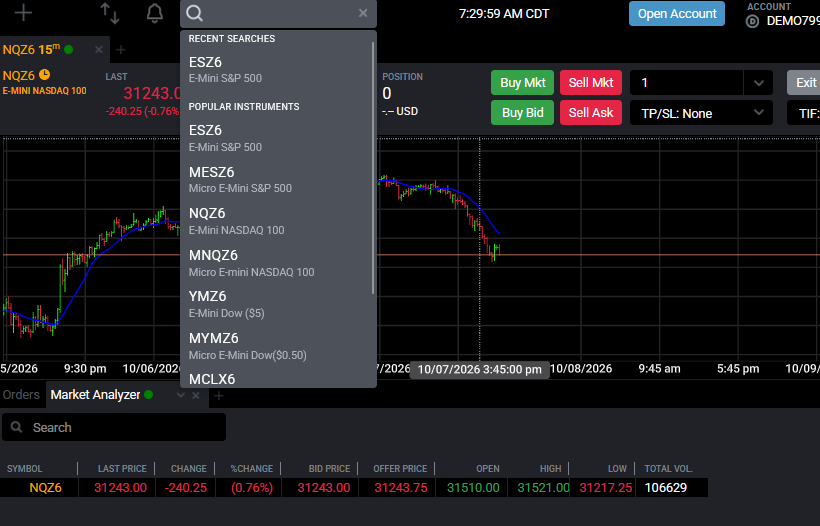This screenshot has height=526, width=820.
Task: Close the NQZ6 15m chart tab
Action: click(x=99, y=50)
